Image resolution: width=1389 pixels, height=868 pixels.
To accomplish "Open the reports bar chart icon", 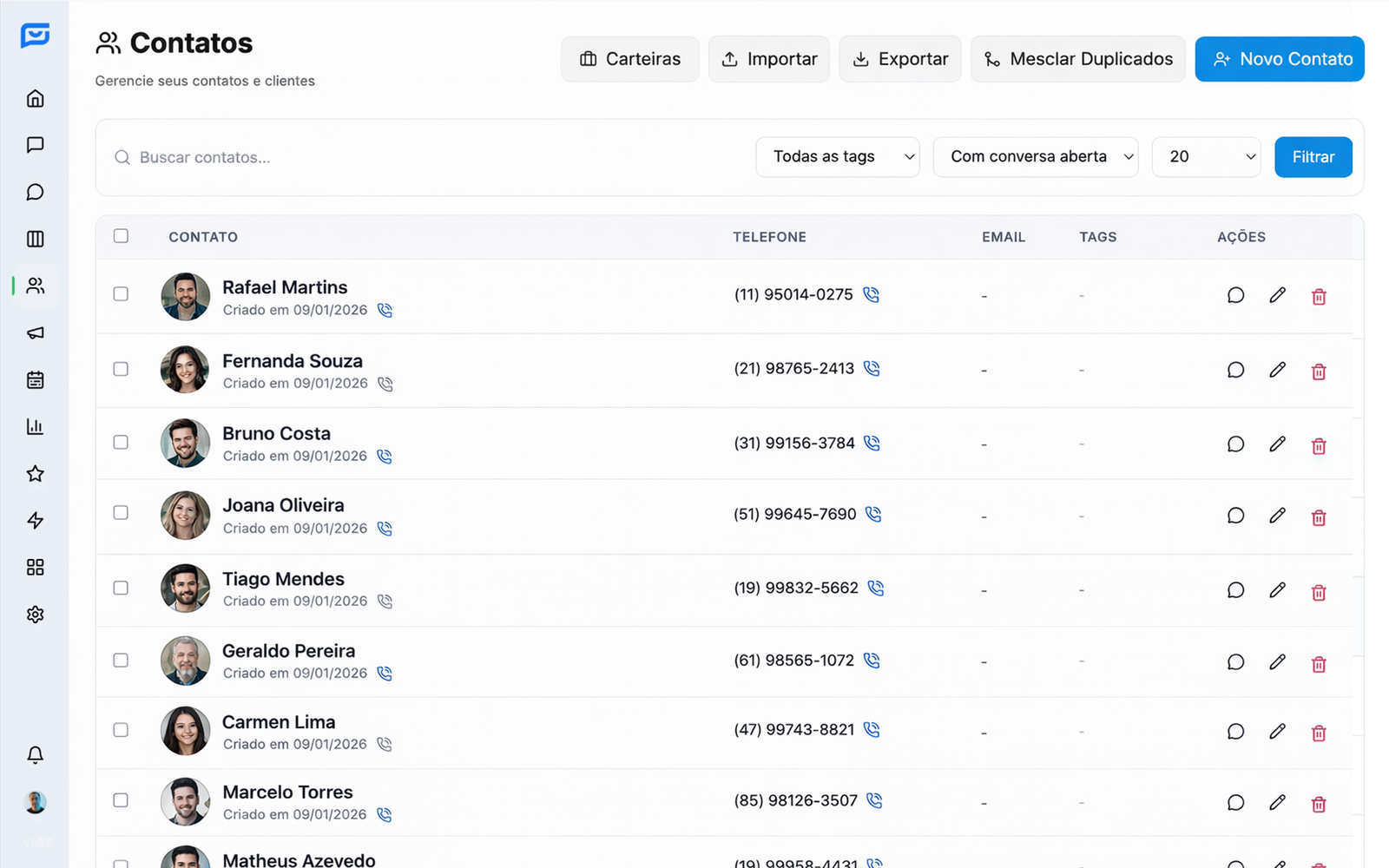I will point(35,426).
